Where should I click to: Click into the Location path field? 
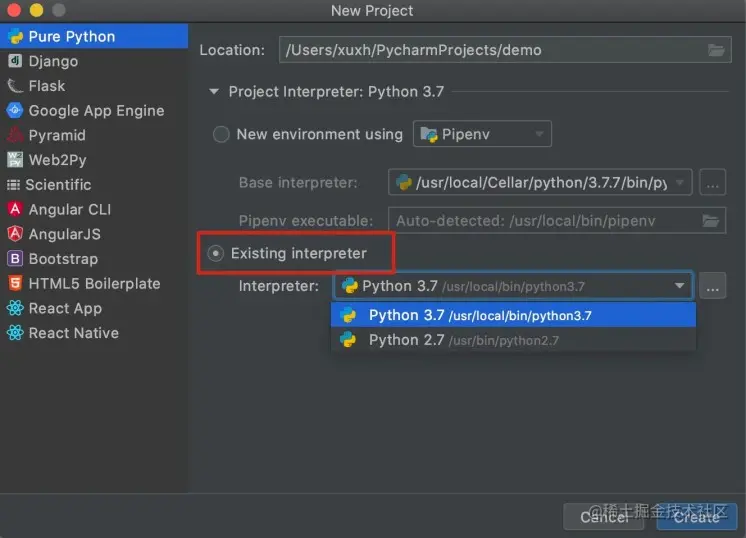(504, 50)
